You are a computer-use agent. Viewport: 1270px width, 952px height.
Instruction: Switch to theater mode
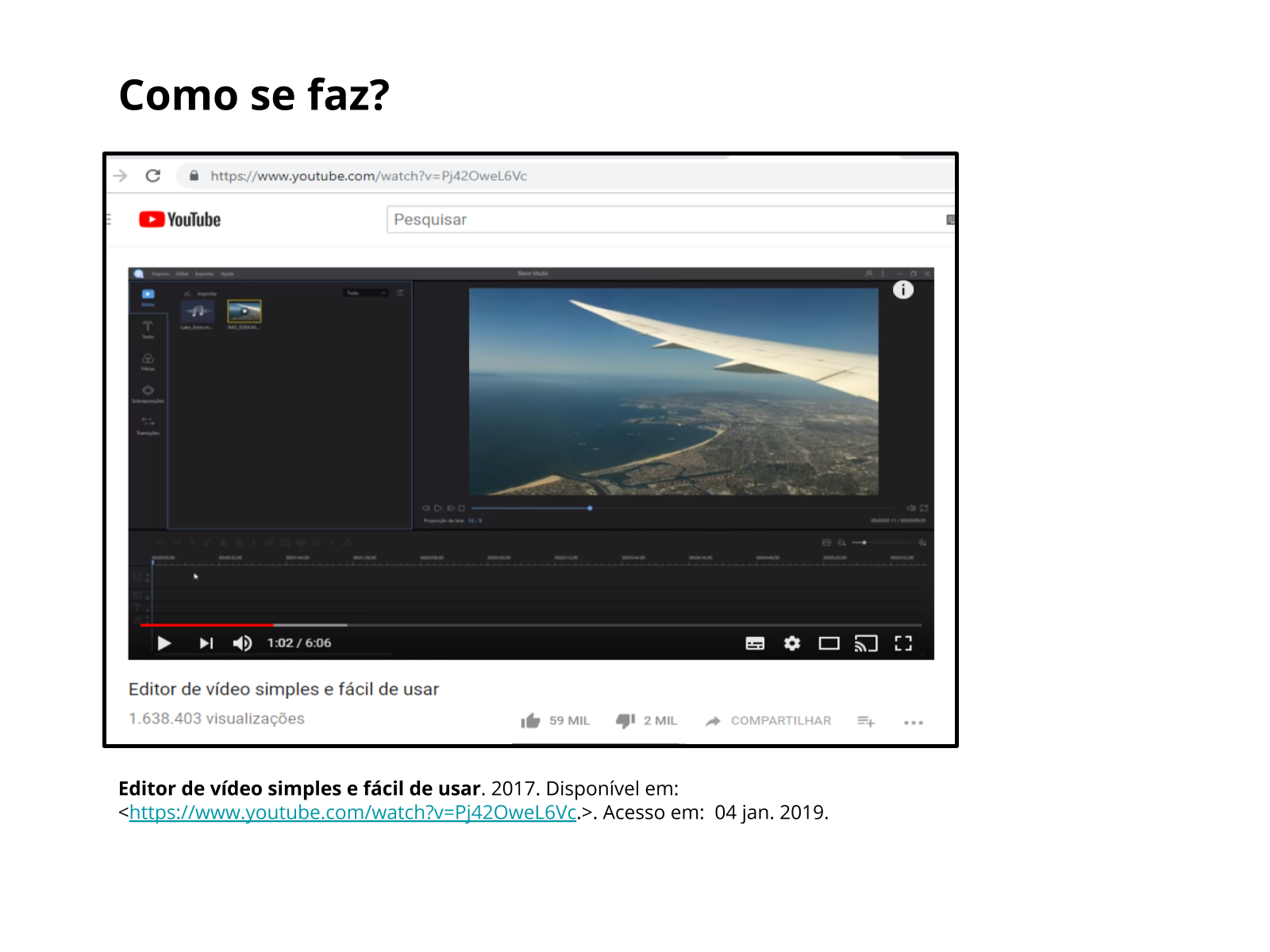(x=829, y=643)
